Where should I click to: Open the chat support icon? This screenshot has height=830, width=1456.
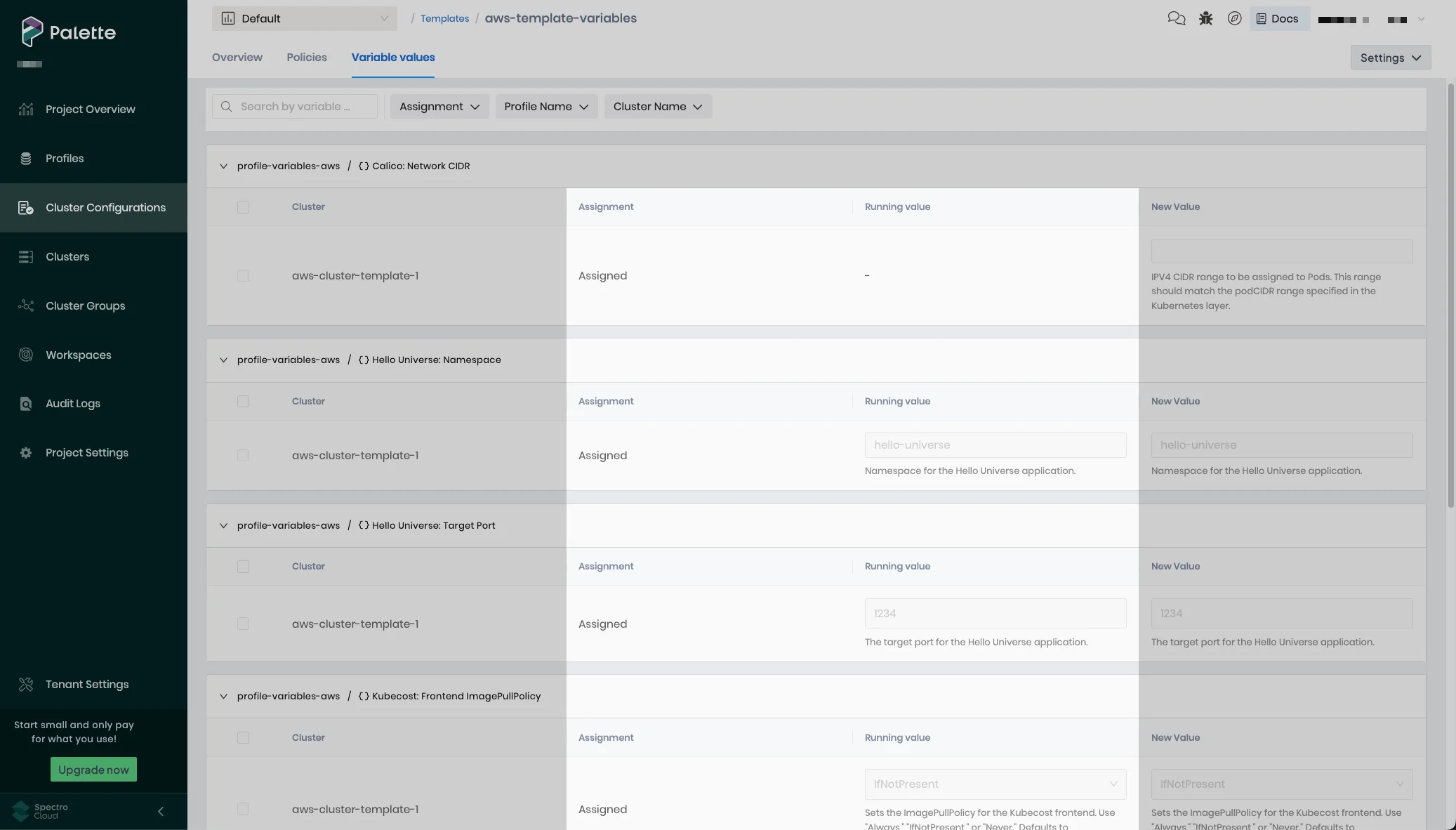[x=1176, y=19]
